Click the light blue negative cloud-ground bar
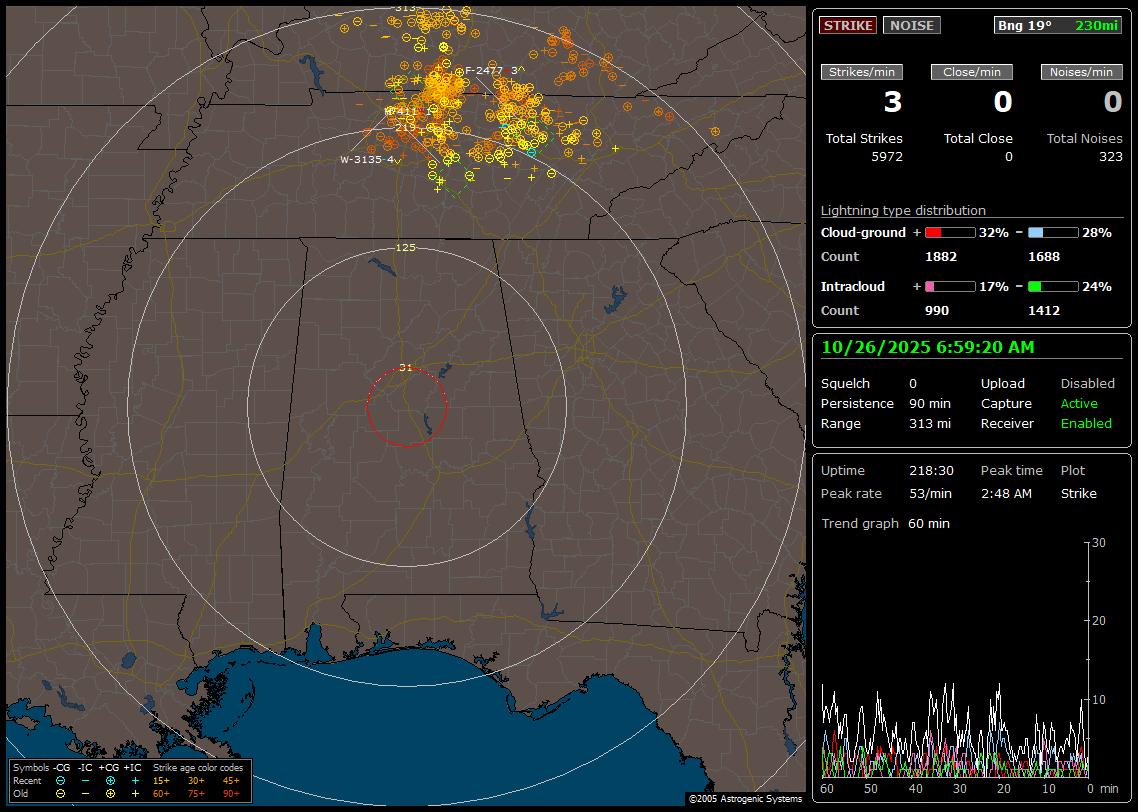 click(1053, 233)
